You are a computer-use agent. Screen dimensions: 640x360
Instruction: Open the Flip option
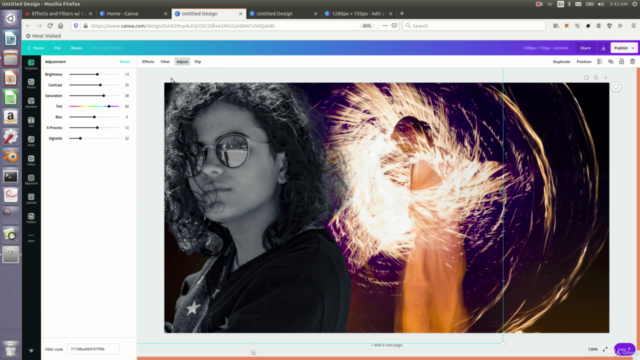click(198, 62)
